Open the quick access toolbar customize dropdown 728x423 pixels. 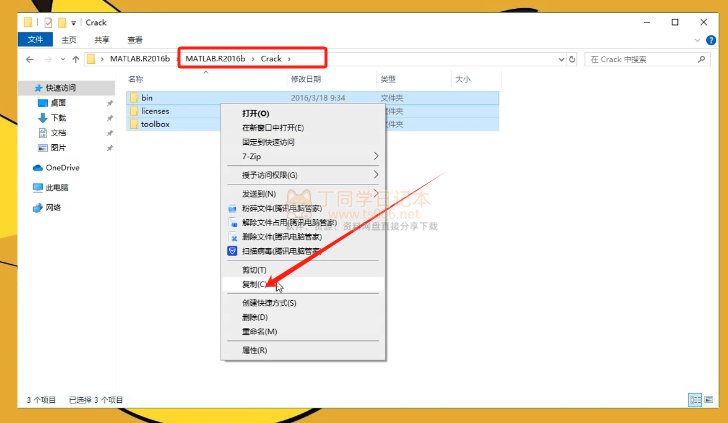[73, 23]
